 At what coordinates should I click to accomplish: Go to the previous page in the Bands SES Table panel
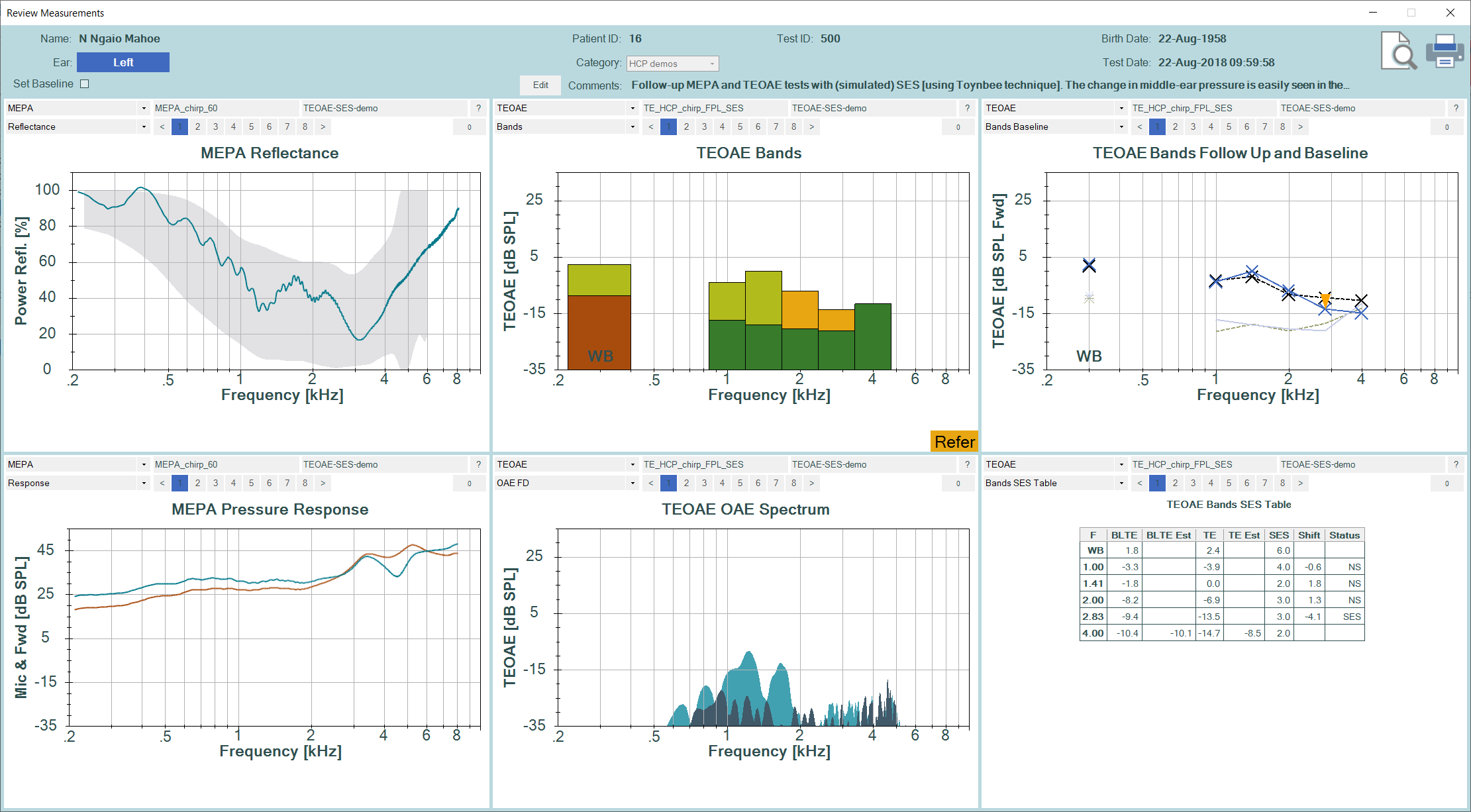[1139, 483]
